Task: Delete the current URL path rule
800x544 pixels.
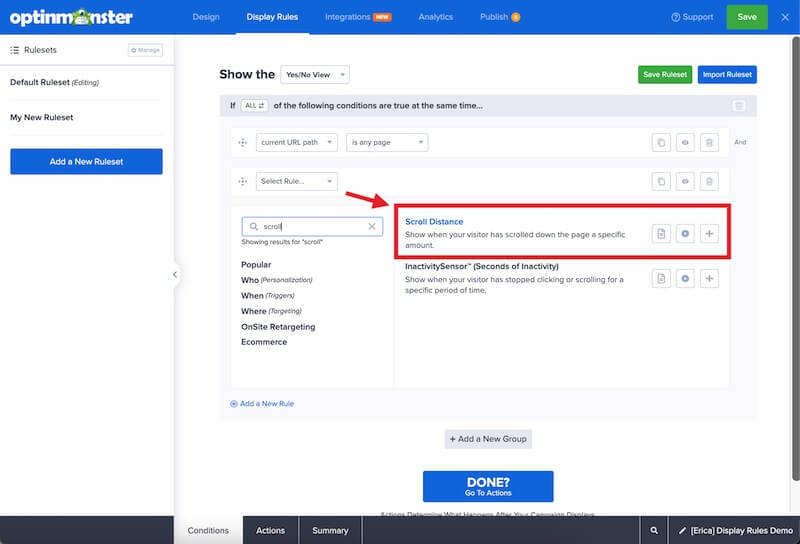Action: 709,143
